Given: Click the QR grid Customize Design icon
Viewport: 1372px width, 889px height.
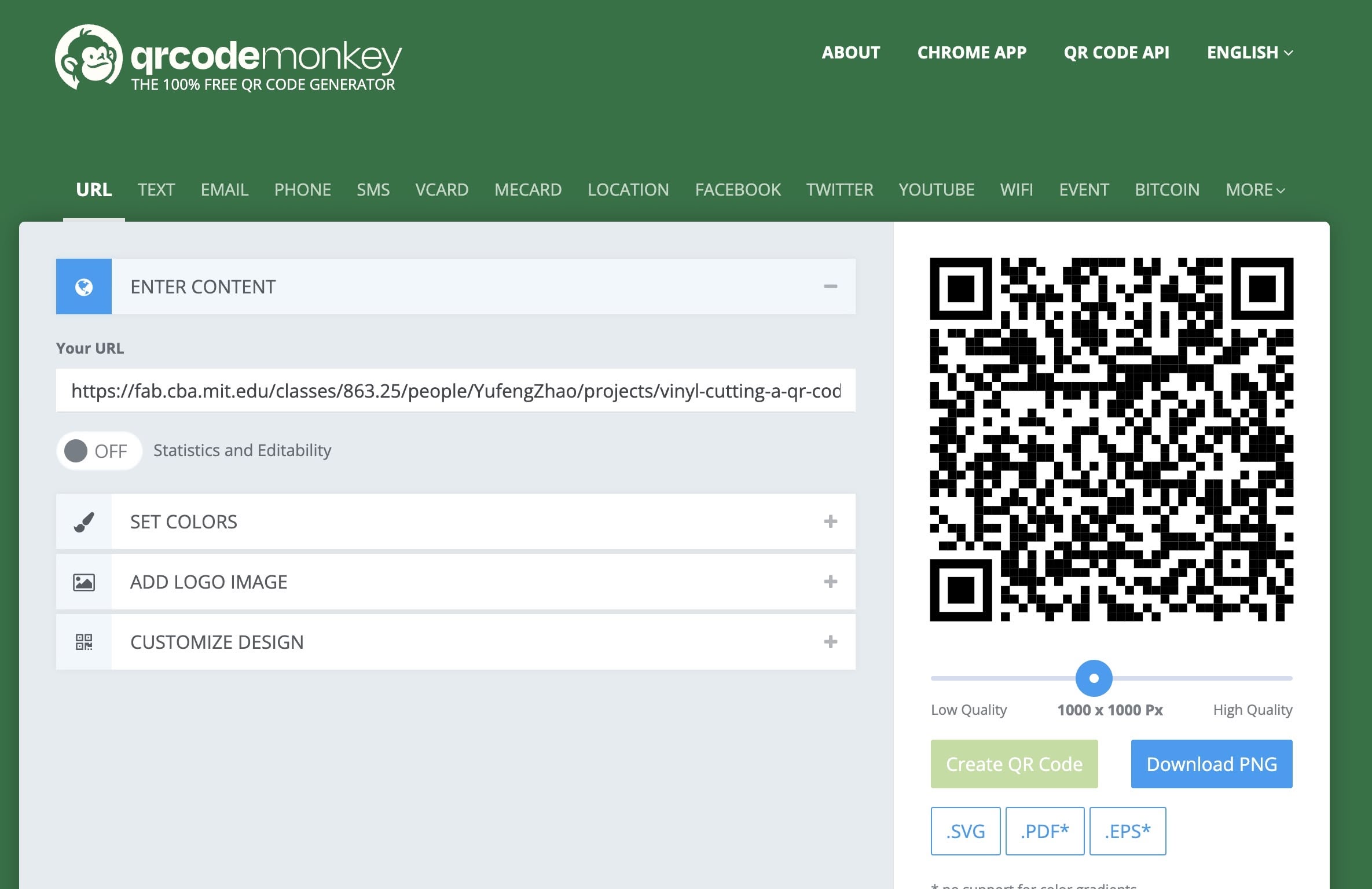Looking at the screenshot, I should coord(84,642).
